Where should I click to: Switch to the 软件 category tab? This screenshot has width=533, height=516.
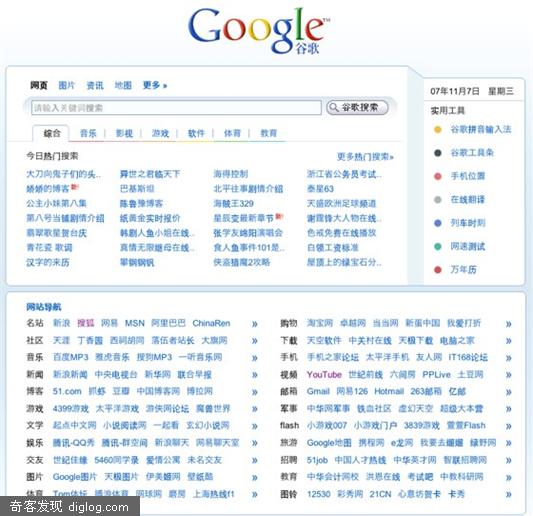(196, 133)
